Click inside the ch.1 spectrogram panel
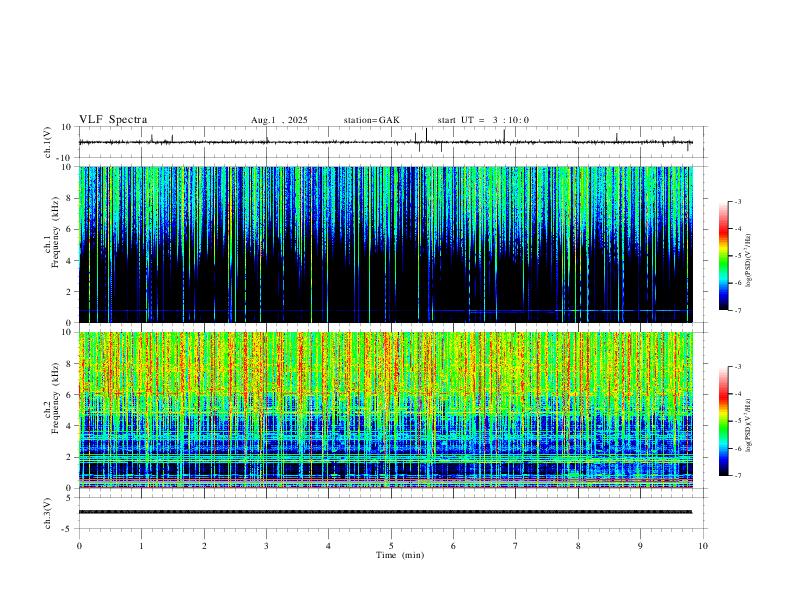This screenshot has height=612, width=792. pyautogui.click(x=386, y=244)
